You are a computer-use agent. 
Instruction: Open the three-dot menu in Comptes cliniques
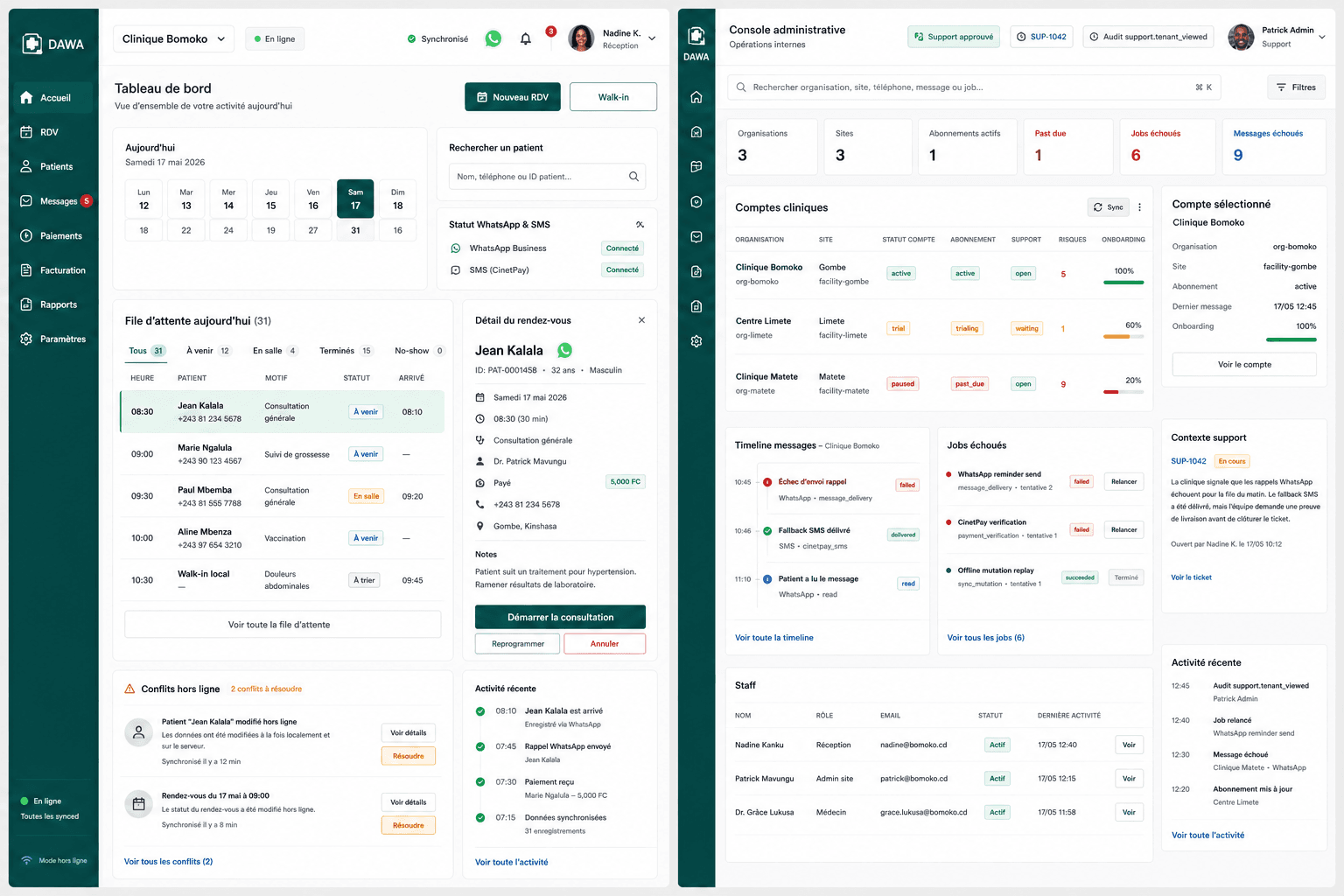pos(1139,207)
